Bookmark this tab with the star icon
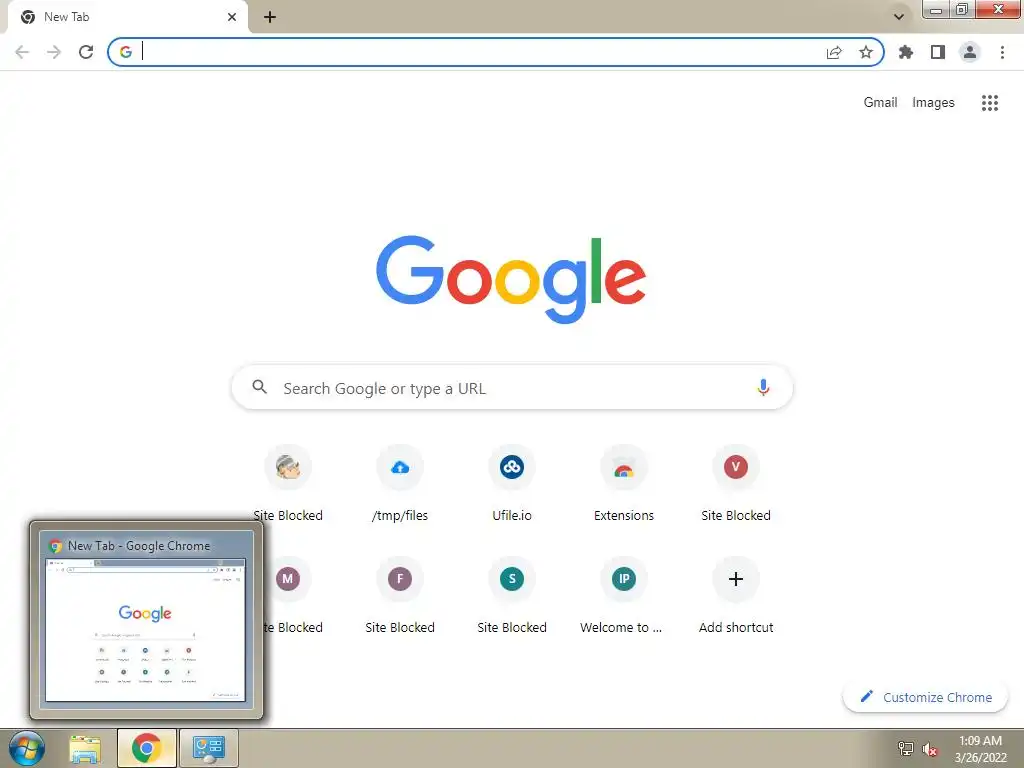Viewport: 1024px width, 768px height. [866, 52]
